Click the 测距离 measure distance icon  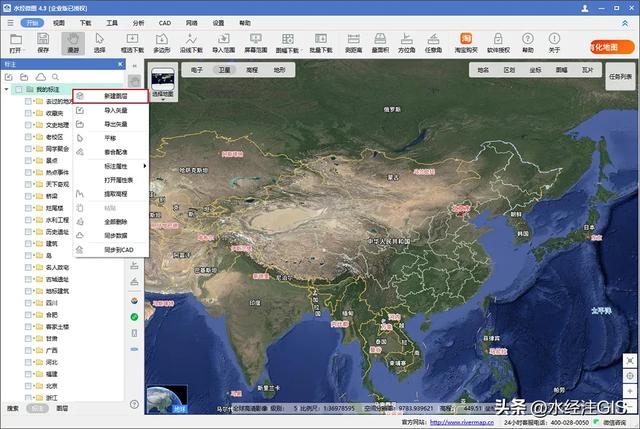(x=353, y=39)
